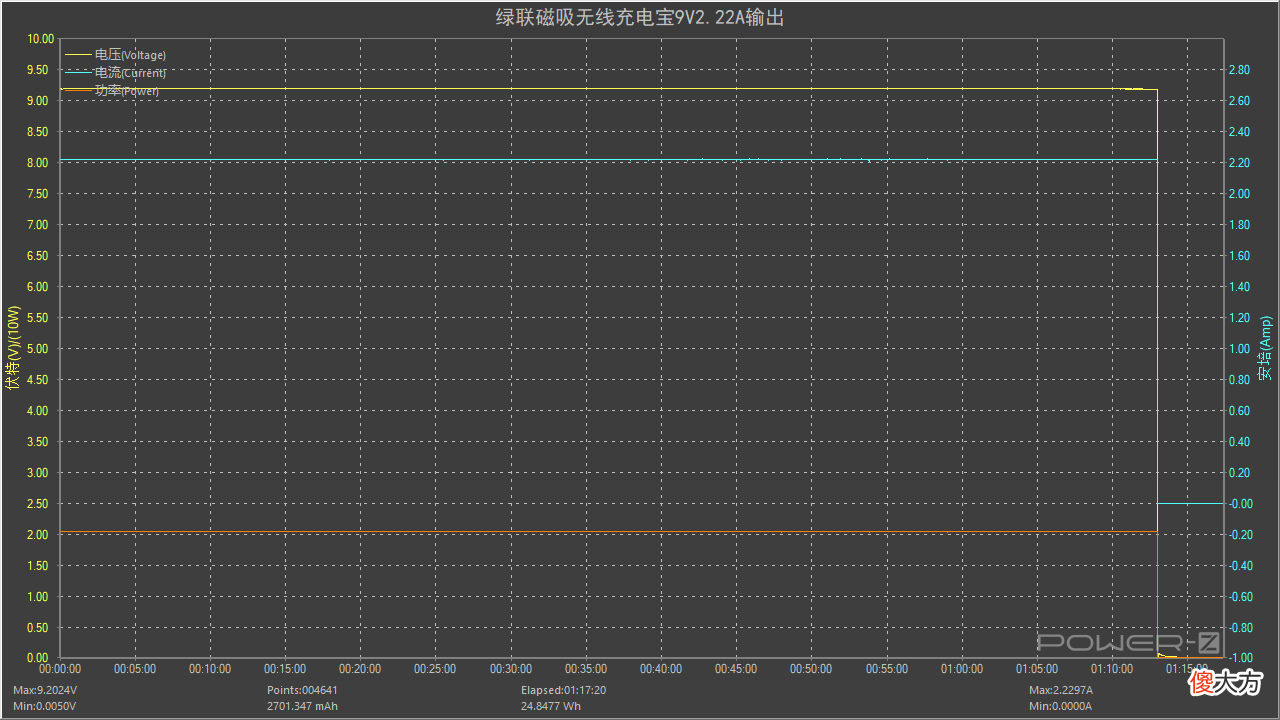Select the 00:10:00 time tick
This screenshot has width=1280, height=720.
(x=210, y=670)
